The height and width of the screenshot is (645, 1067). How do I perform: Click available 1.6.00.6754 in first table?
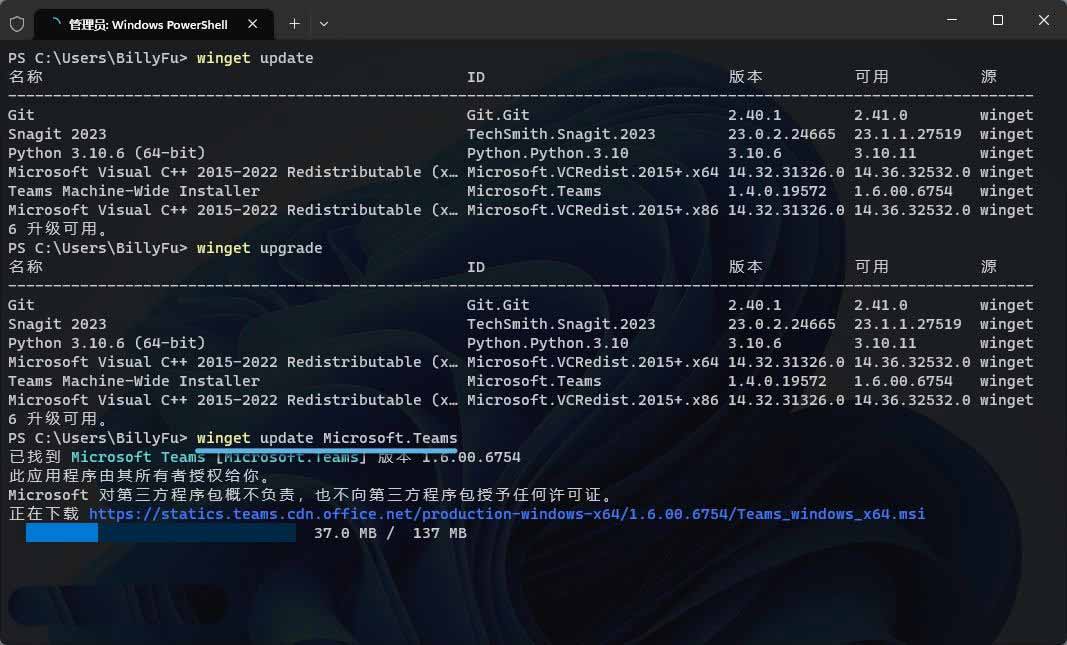[903, 191]
